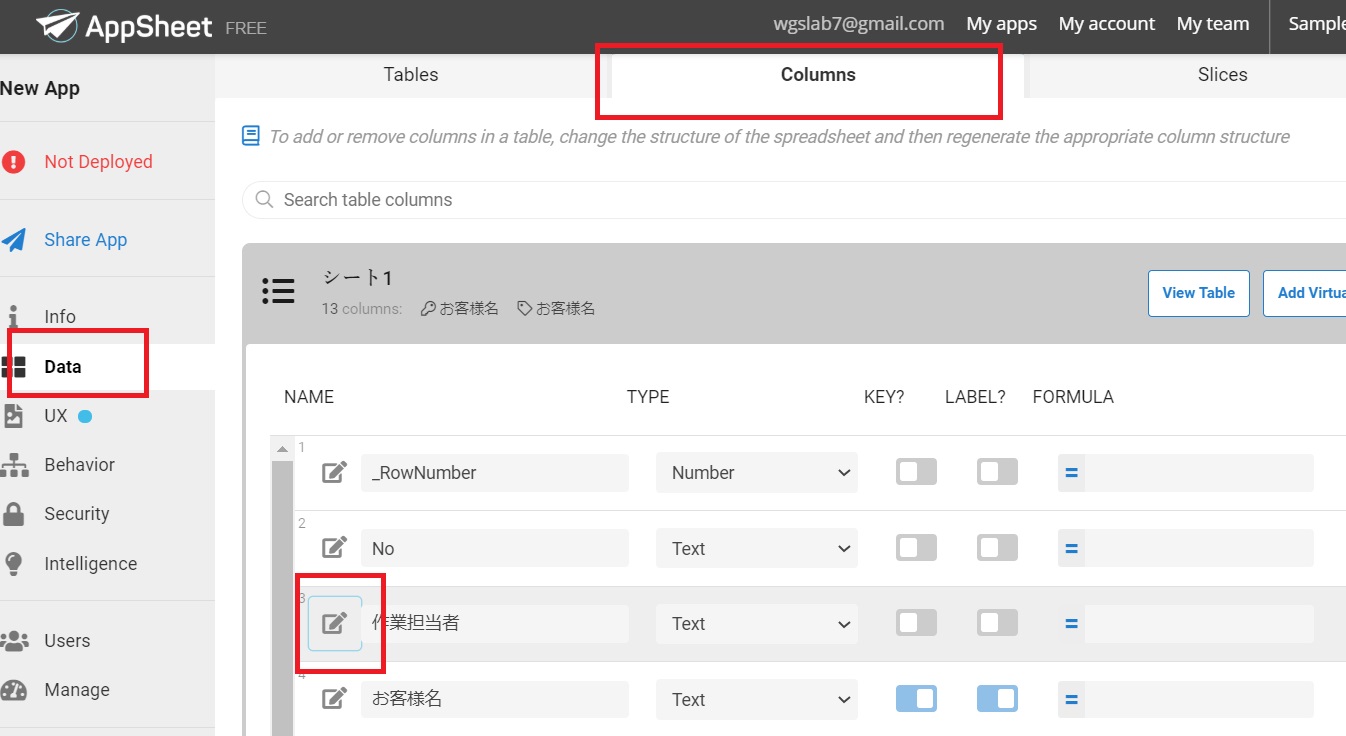This screenshot has width=1346, height=736.
Task: Edit the No column with pencil icon
Action: (335, 548)
